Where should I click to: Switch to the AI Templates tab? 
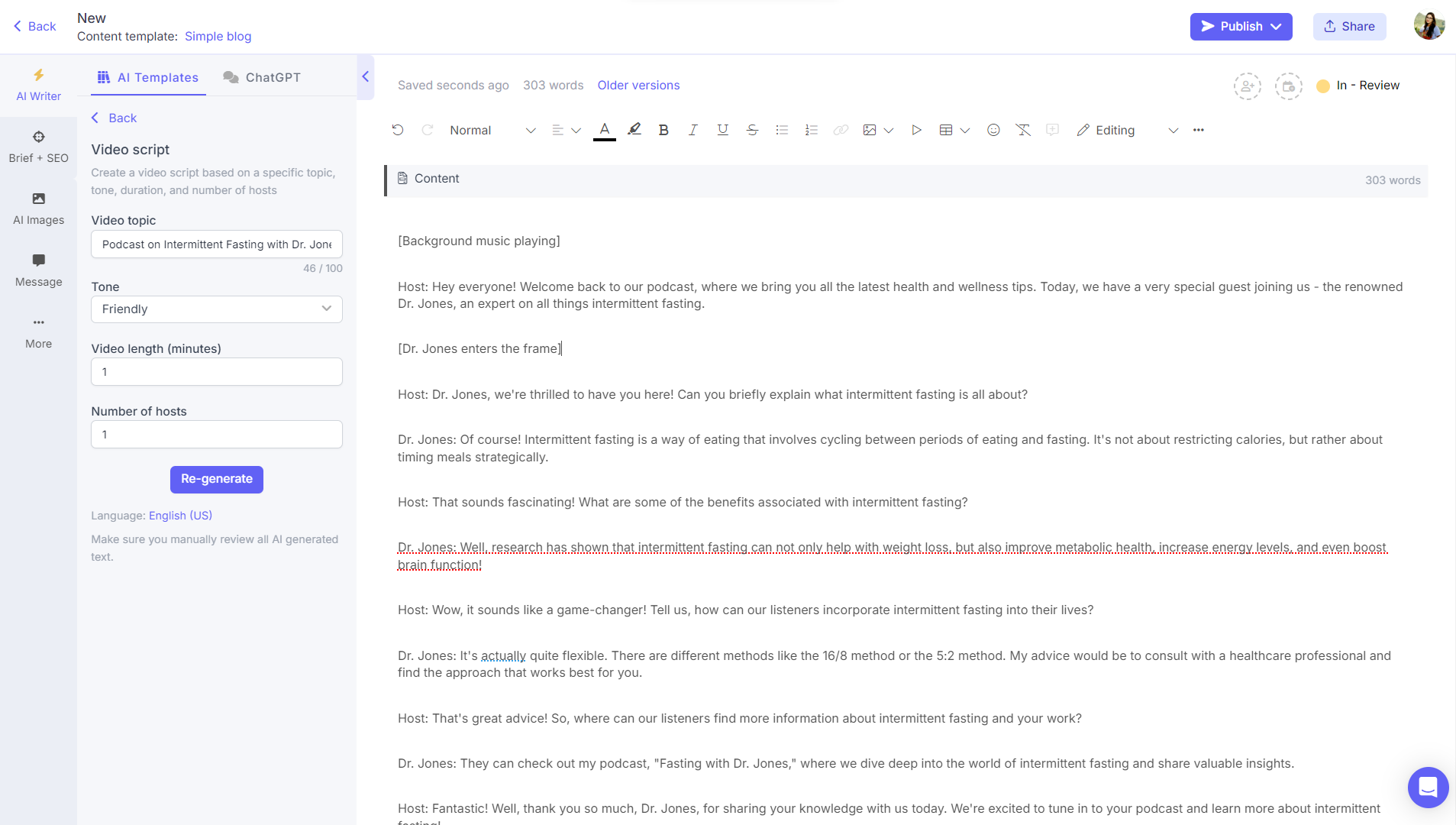click(x=148, y=77)
